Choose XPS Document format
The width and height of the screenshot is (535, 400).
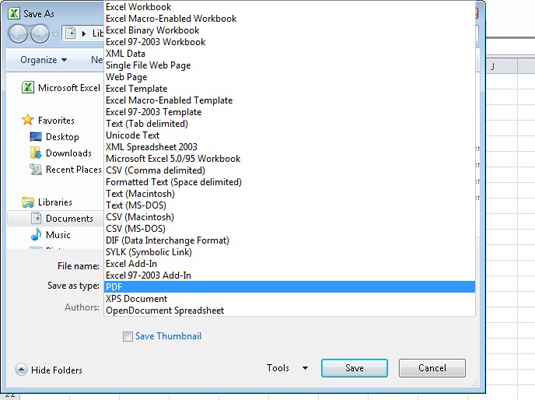289,299
